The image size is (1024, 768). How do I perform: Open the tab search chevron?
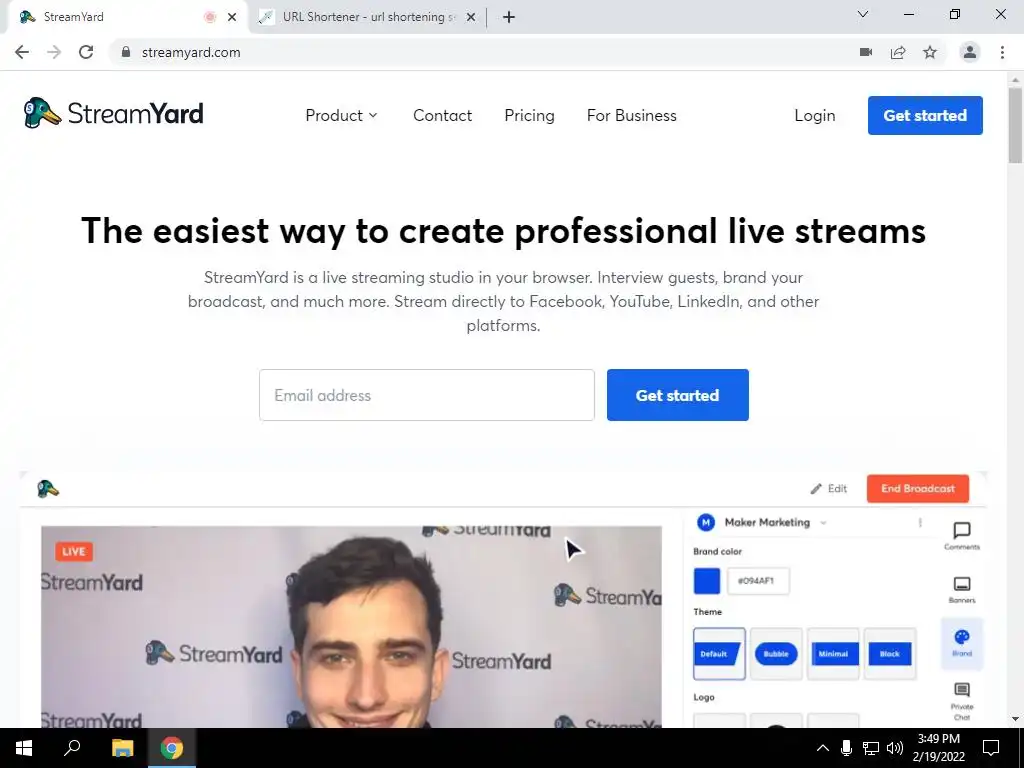[863, 14]
